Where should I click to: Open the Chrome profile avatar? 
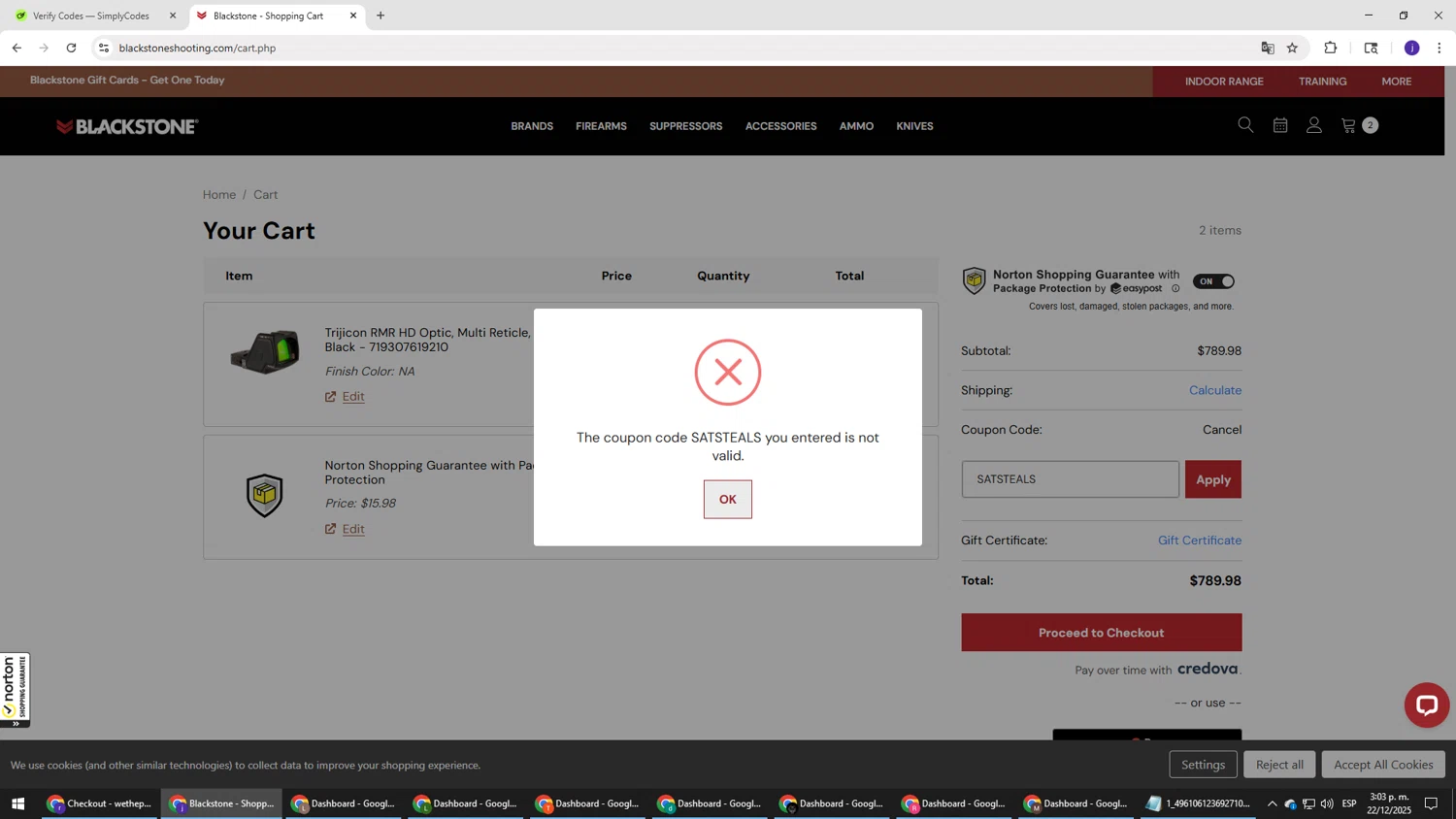tap(1411, 48)
